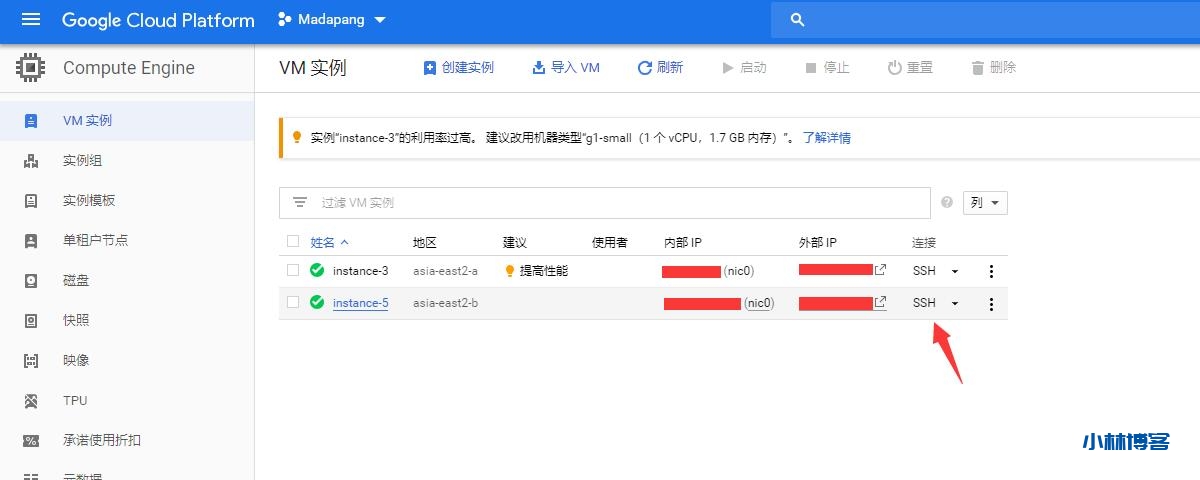The image size is (1200, 480).
Task: Click inside 过滤 VM 实例 filter field
Action: [x=605, y=202]
